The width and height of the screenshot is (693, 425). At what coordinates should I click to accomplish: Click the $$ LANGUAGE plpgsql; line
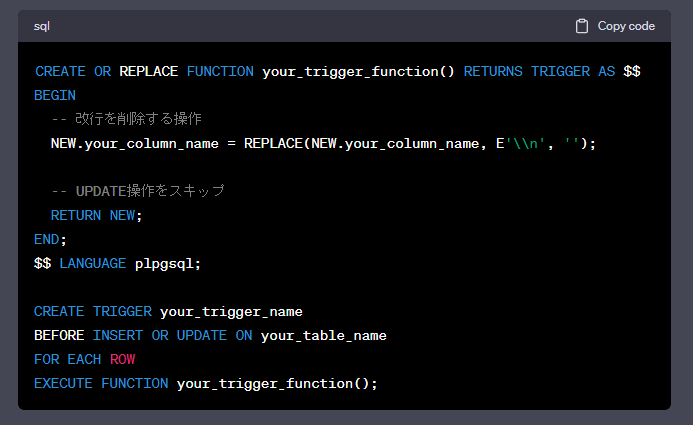117,264
